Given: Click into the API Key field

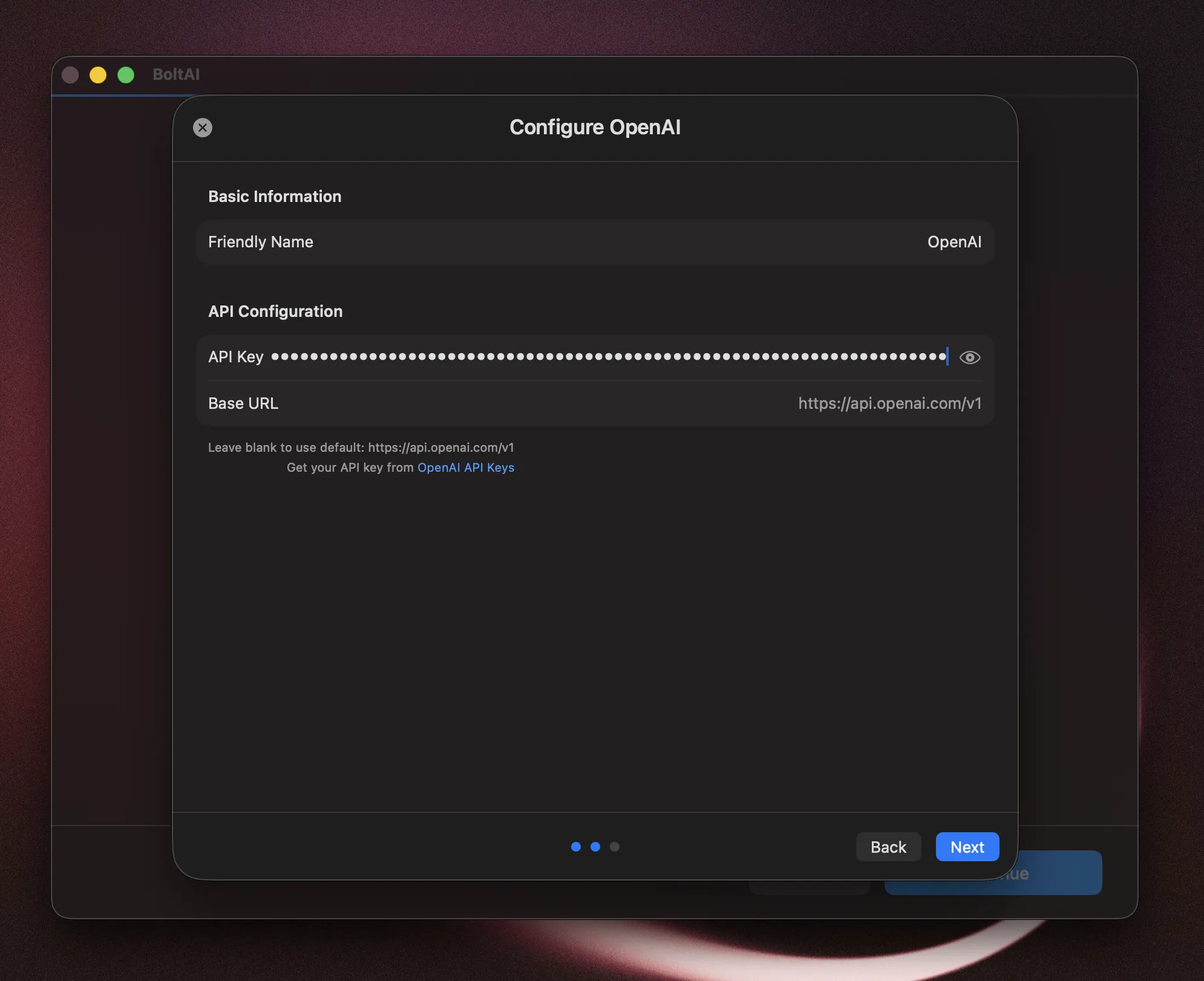Looking at the screenshot, I should [x=609, y=357].
